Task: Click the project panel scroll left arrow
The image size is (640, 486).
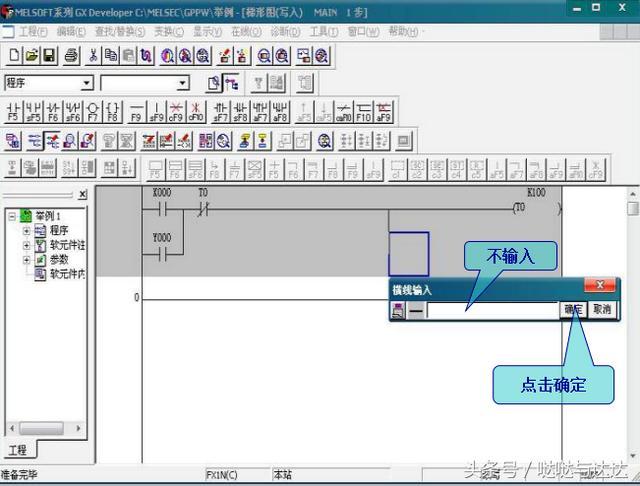Action: point(12,428)
